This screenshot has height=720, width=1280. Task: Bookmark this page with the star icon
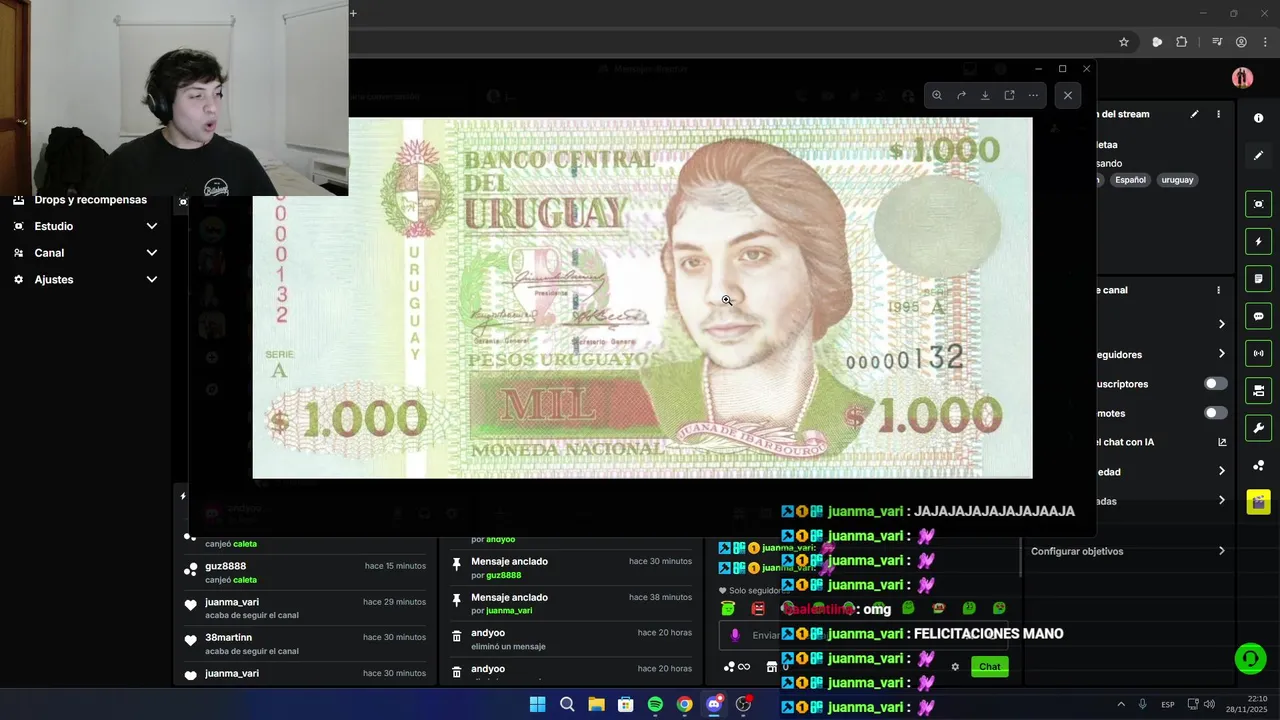point(1124,42)
